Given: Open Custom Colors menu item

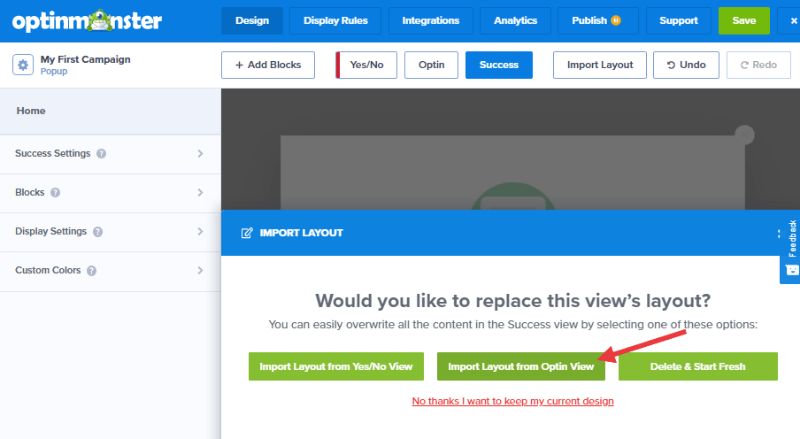Looking at the screenshot, I should coord(110,271).
